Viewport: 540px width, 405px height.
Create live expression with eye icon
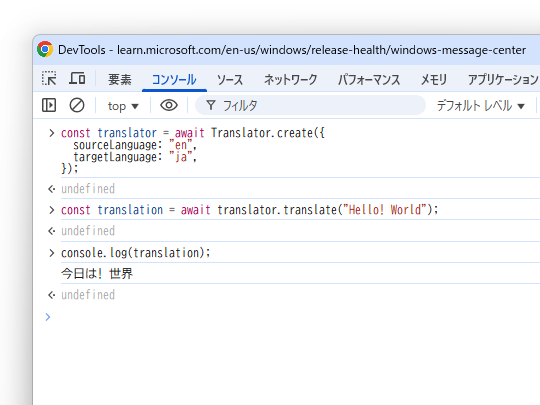click(x=169, y=105)
